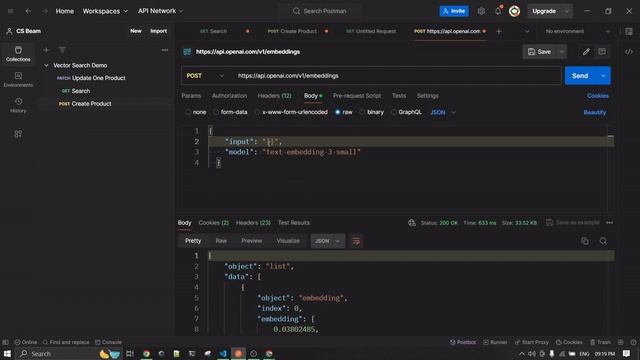Click the blue Send button
This screenshot has height=360, width=640.
coord(580,76)
